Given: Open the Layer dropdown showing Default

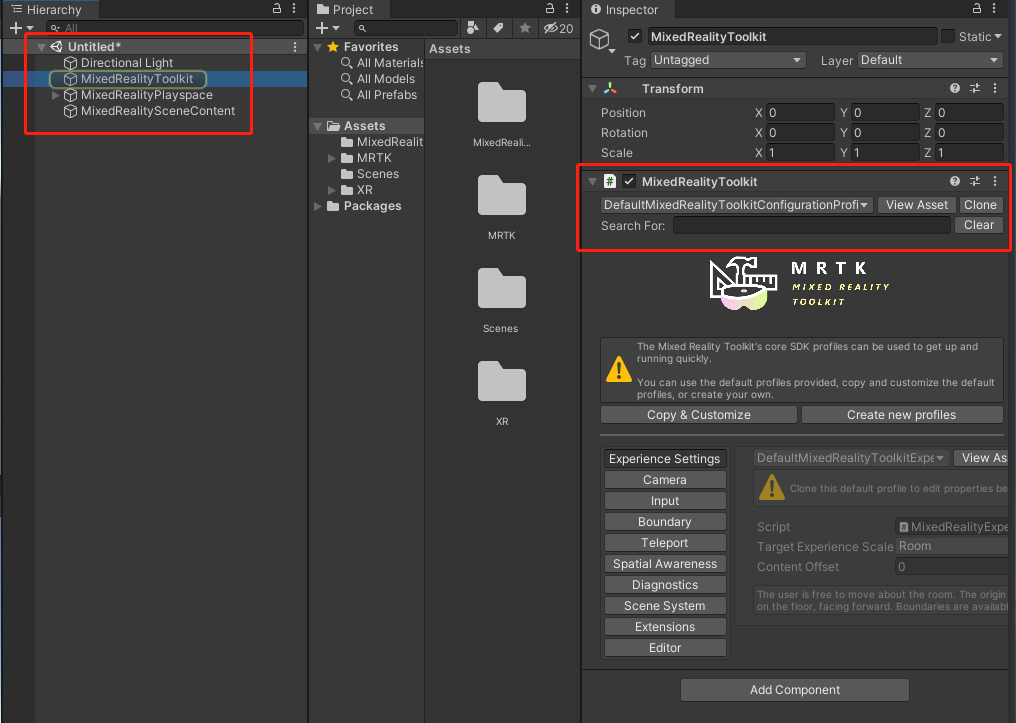Looking at the screenshot, I should click(930, 60).
